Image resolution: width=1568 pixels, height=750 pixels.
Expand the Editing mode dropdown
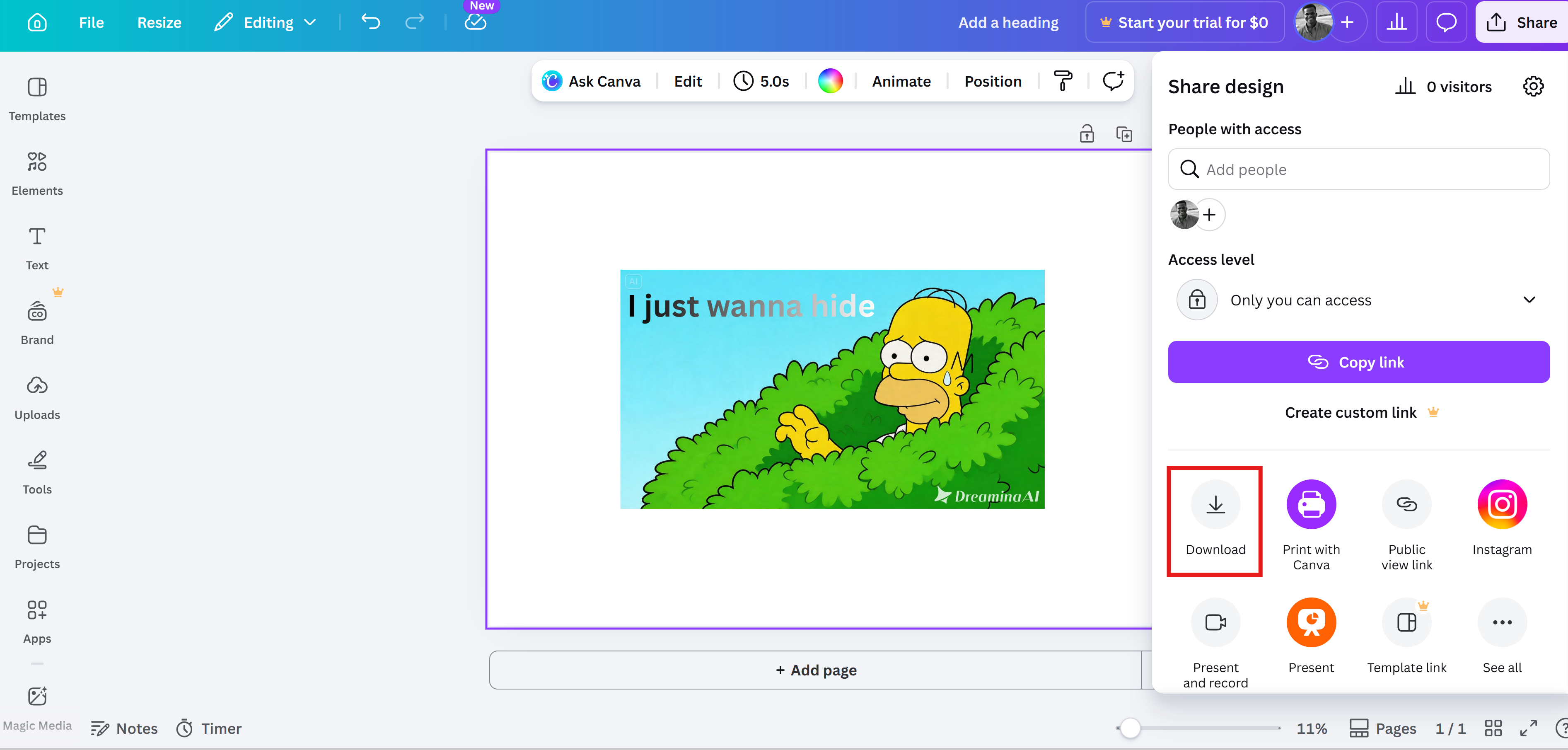pyautogui.click(x=266, y=22)
